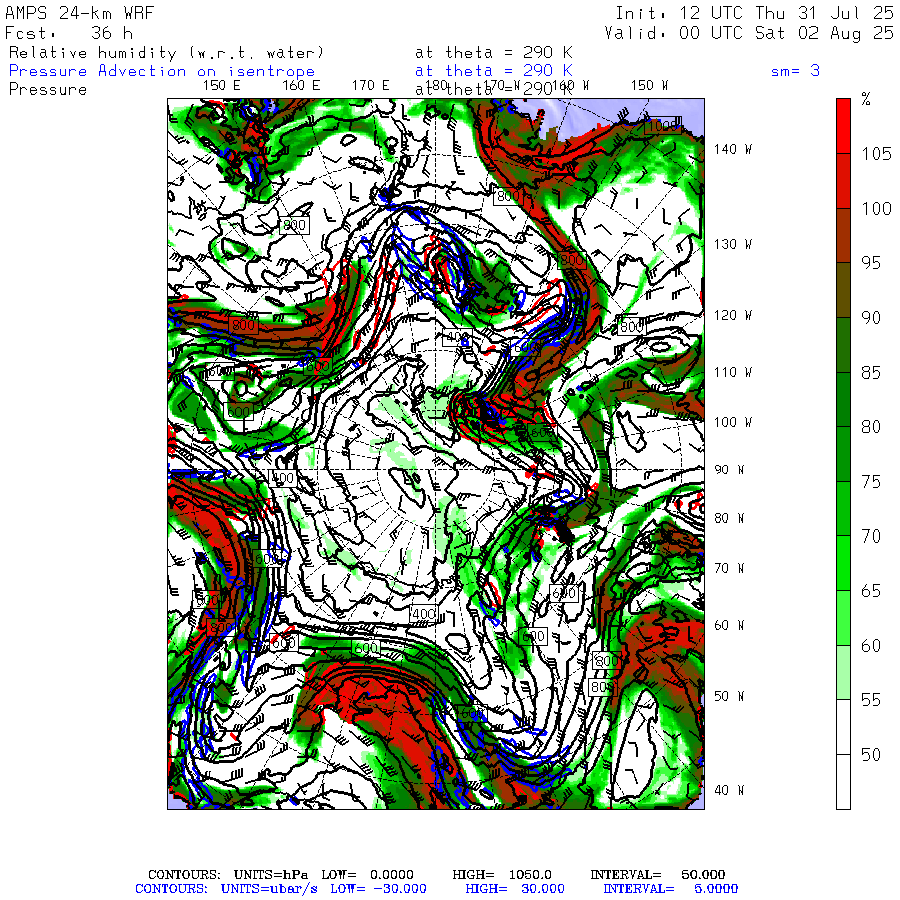Select the brown color bar segment between 90 and 95
Image resolution: width=900 pixels, height=900 pixels.
click(843, 290)
